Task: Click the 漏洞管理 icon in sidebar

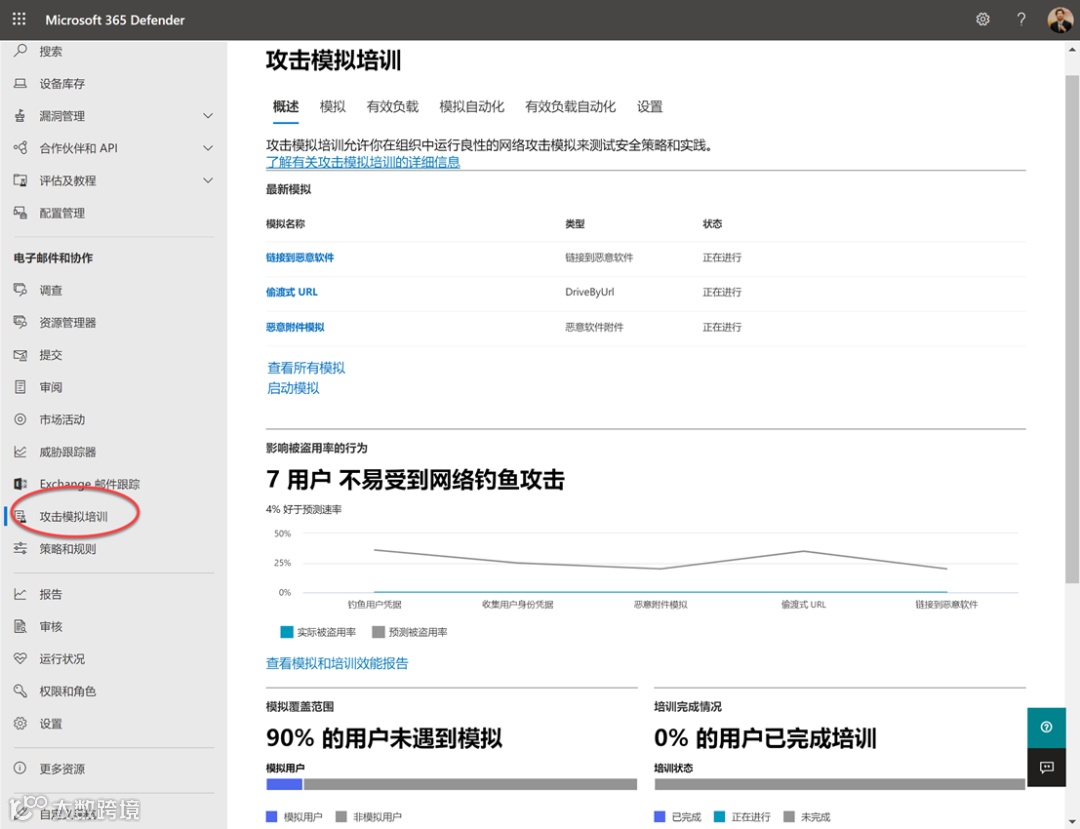Action: click(21, 116)
